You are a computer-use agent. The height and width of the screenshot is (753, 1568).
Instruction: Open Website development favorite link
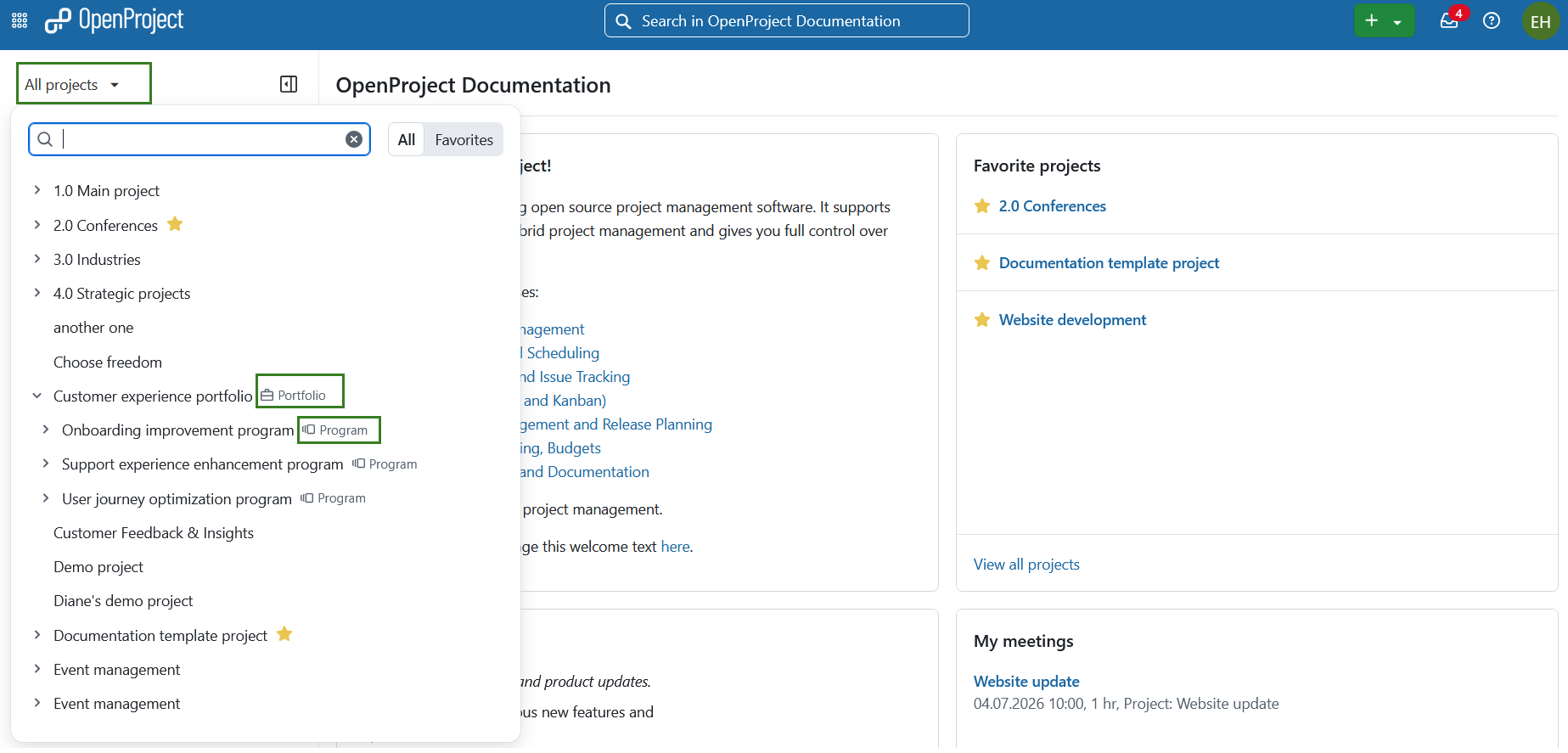1072,320
